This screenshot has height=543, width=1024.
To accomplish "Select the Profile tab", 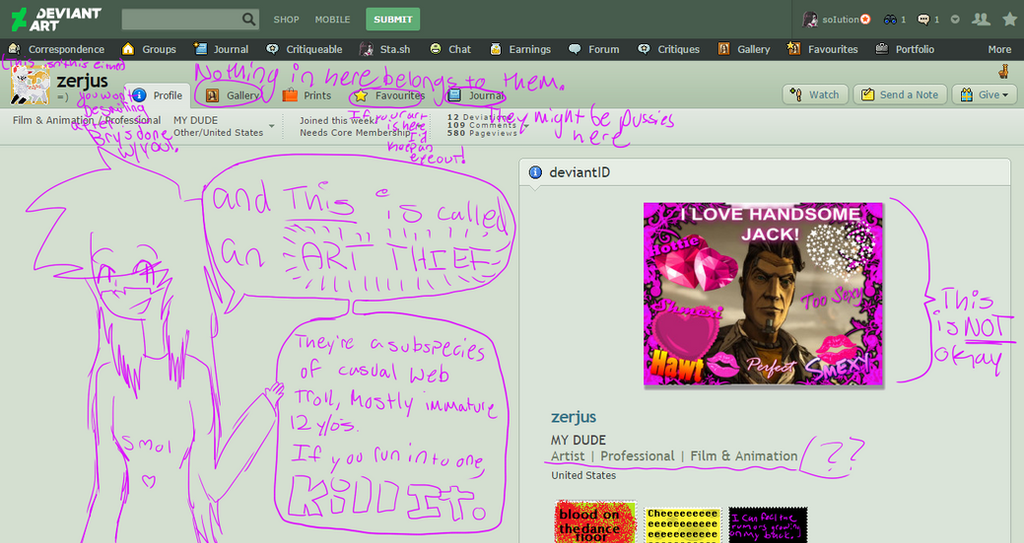I will pos(157,95).
